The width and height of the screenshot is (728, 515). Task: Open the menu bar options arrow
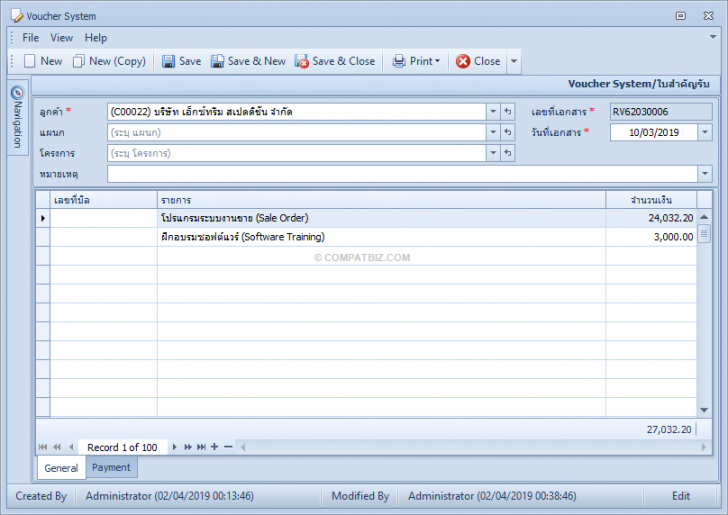click(713, 37)
